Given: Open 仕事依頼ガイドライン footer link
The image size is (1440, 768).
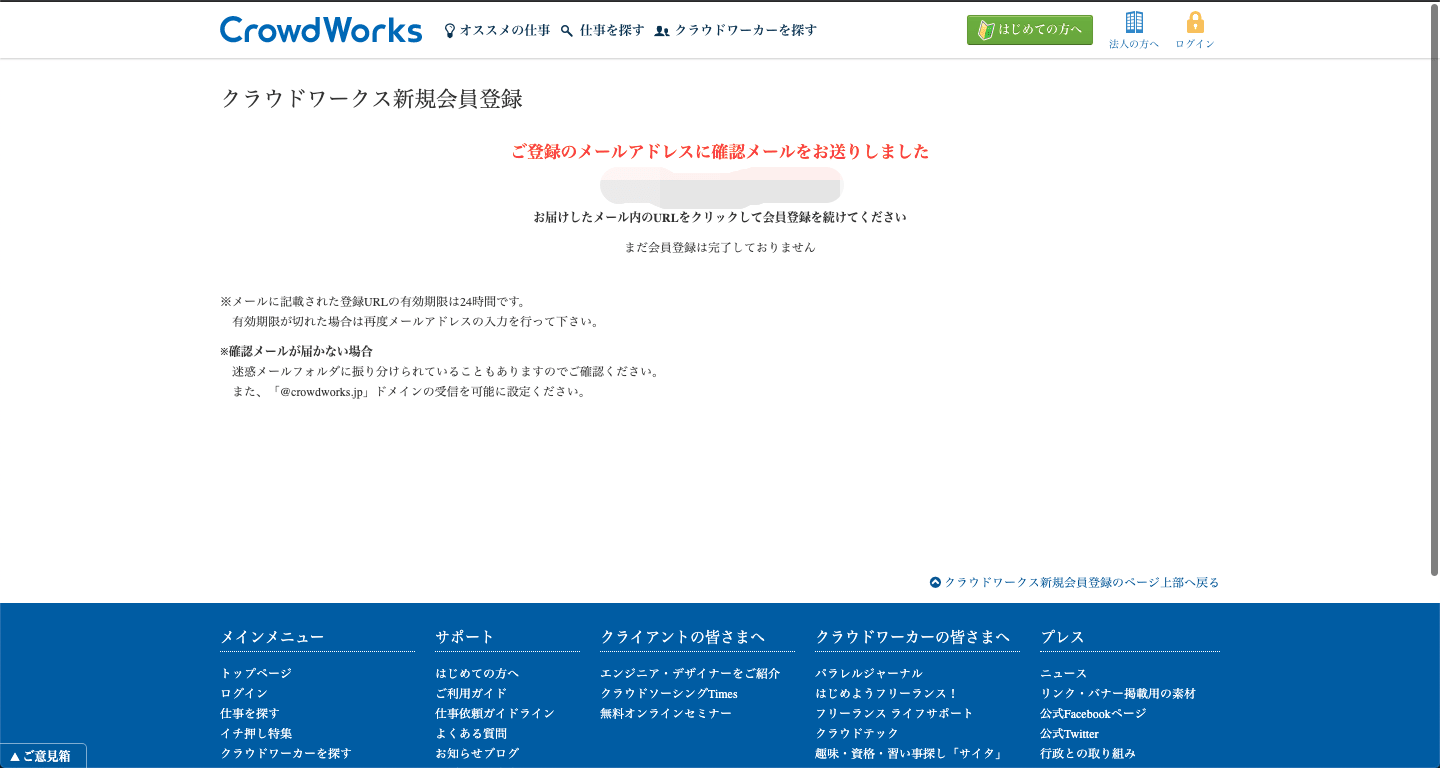Looking at the screenshot, I should 495,713.
